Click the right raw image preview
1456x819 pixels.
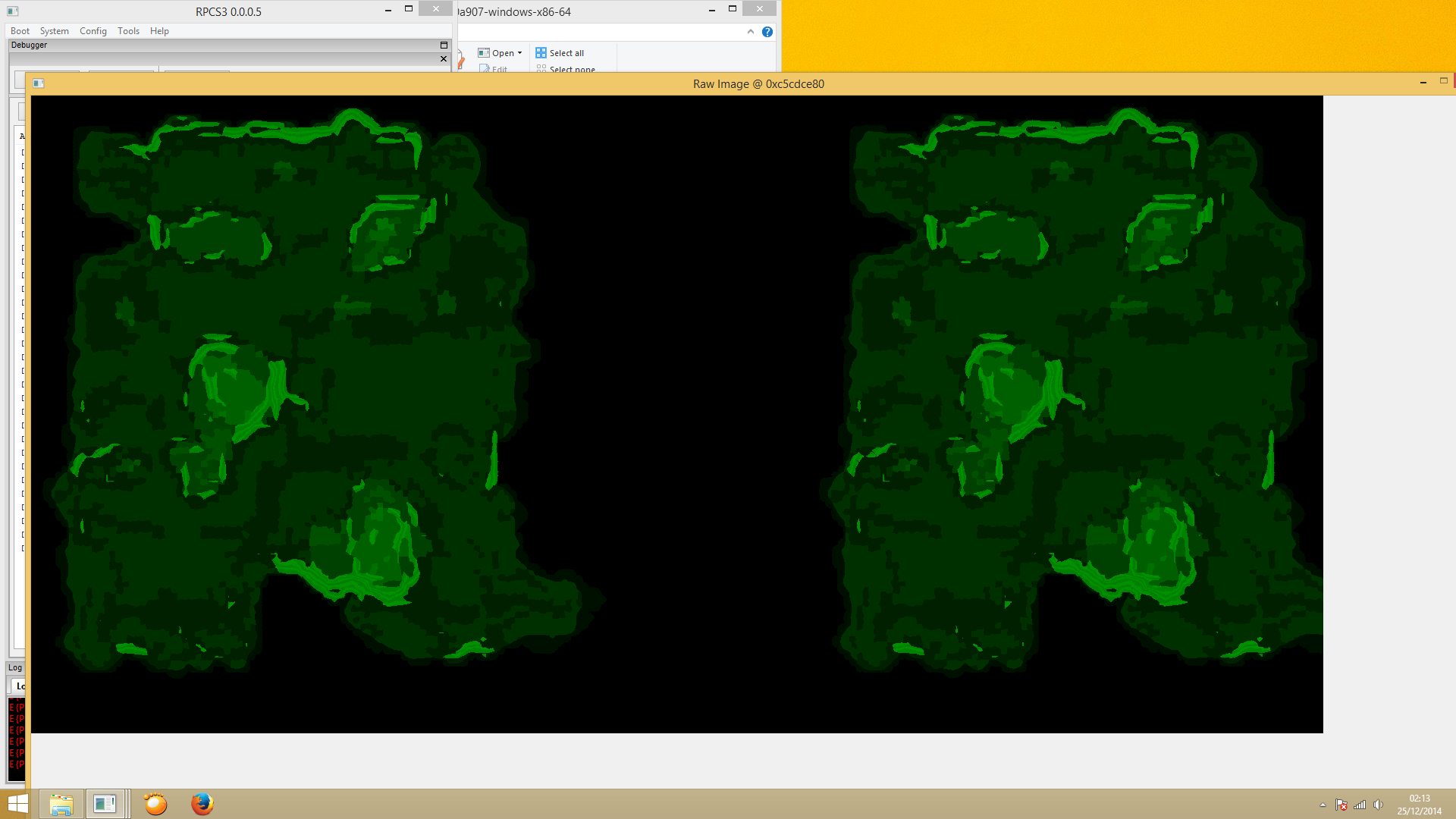click(1073, 391)
